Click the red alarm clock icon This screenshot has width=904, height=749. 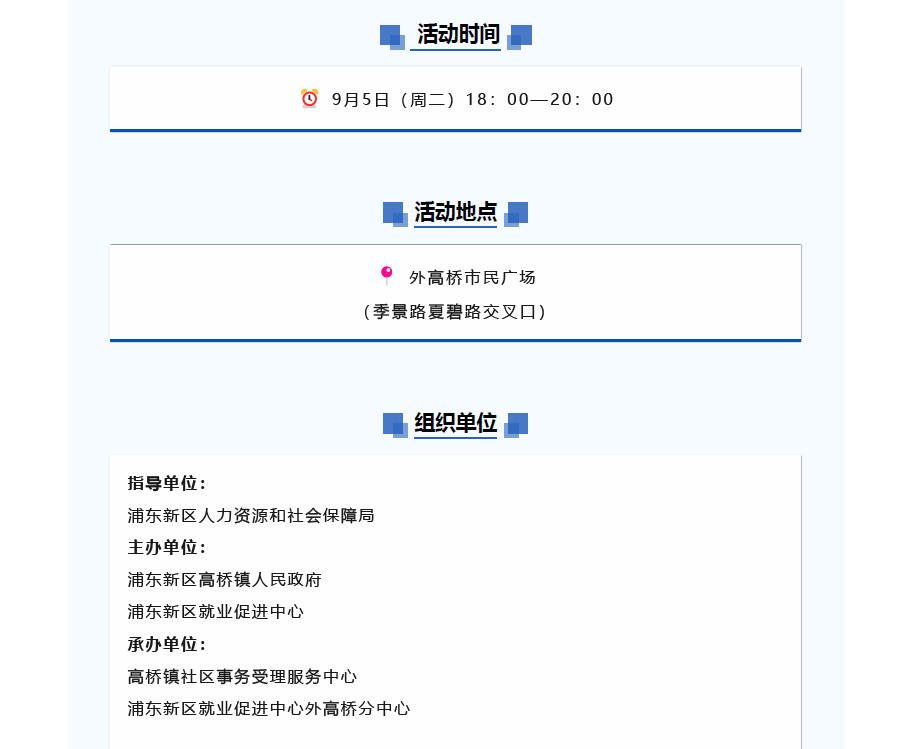click(309, 98)
